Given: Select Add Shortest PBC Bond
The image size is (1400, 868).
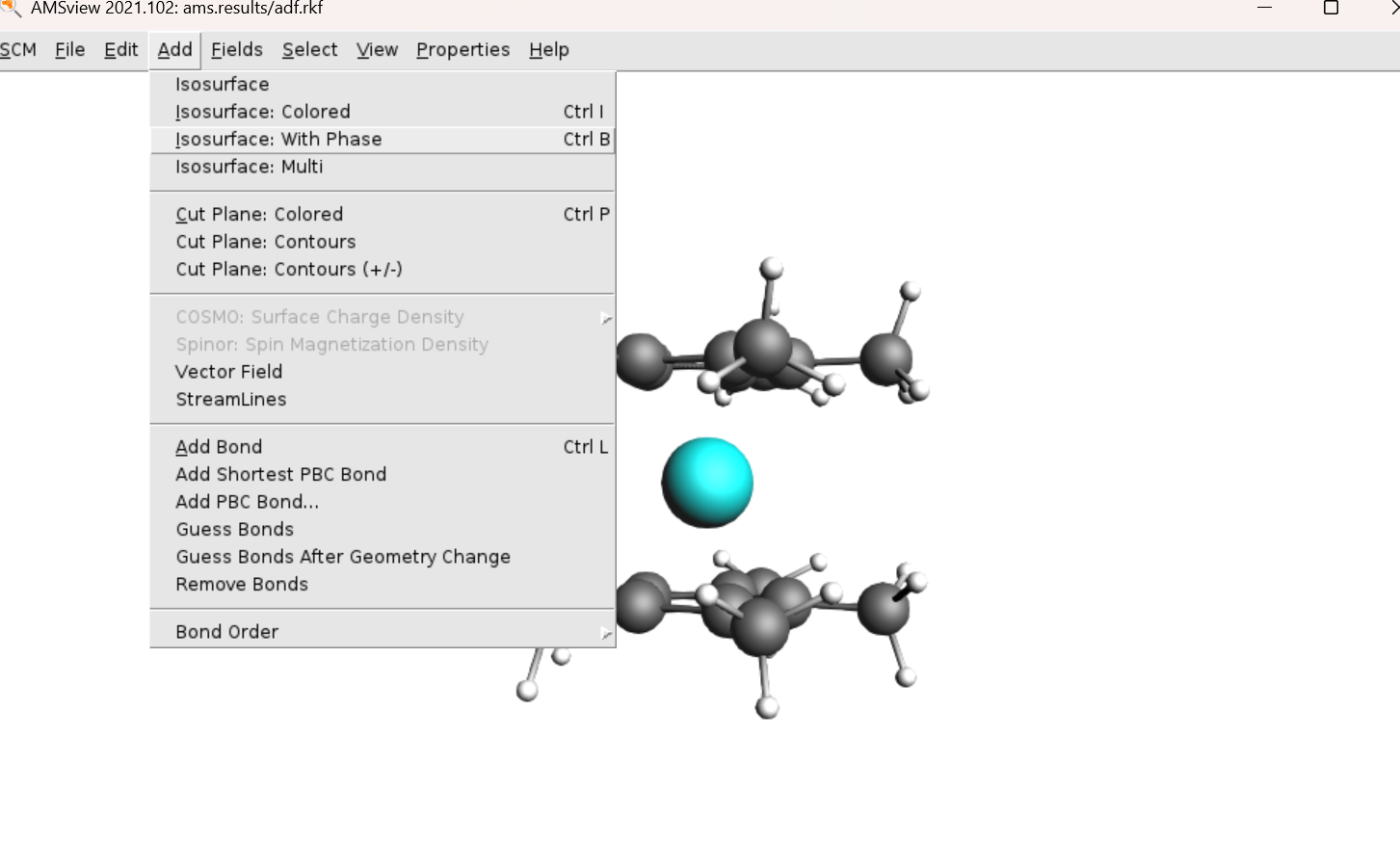Looking at the screenshot, I should [383, 474].
